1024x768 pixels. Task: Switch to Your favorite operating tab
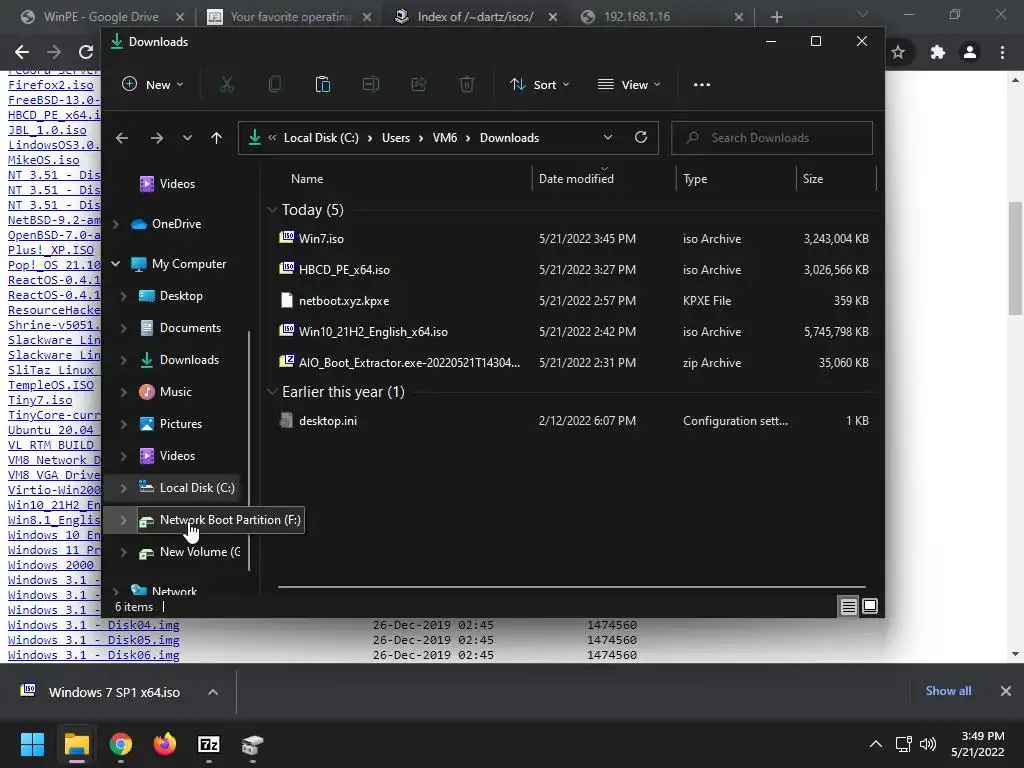click(291, 16)
